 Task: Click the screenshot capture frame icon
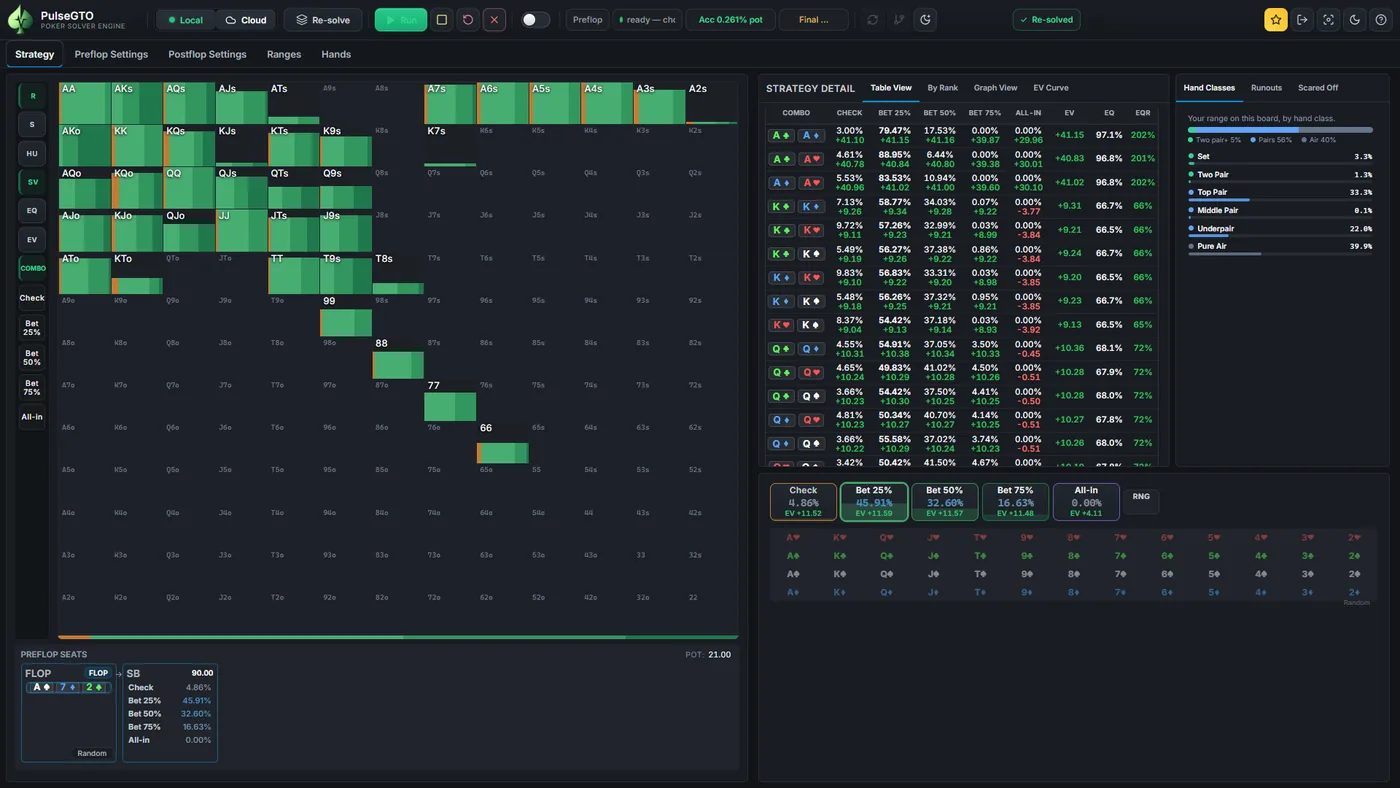point(1328,20)
